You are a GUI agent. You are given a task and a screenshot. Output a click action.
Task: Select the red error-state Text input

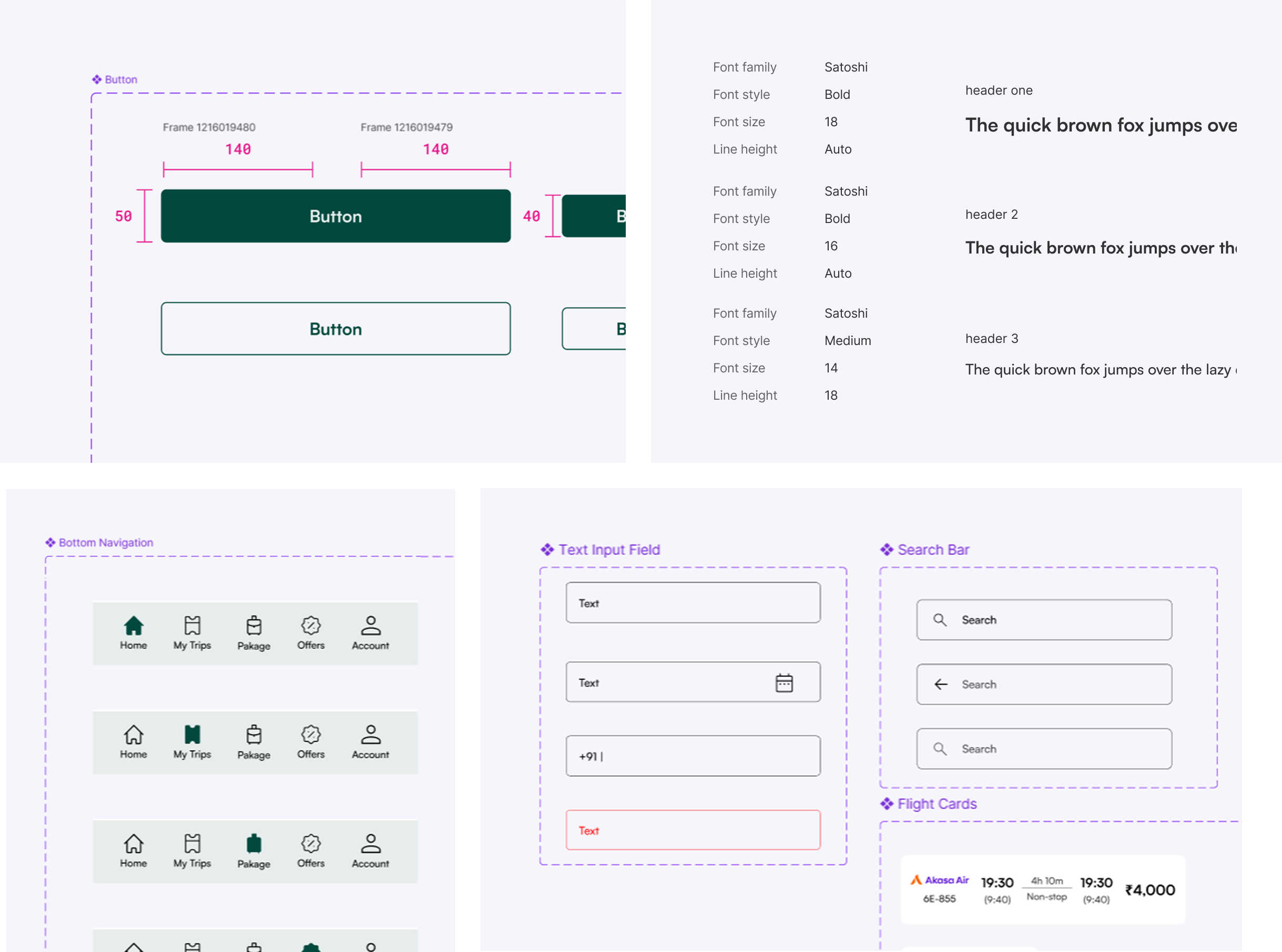(693, 830)
